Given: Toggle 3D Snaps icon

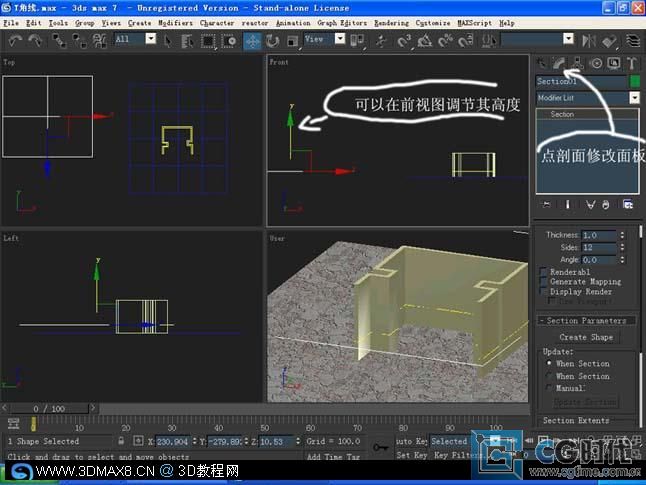Looking at the screenshot, I should tap(405, 41).
